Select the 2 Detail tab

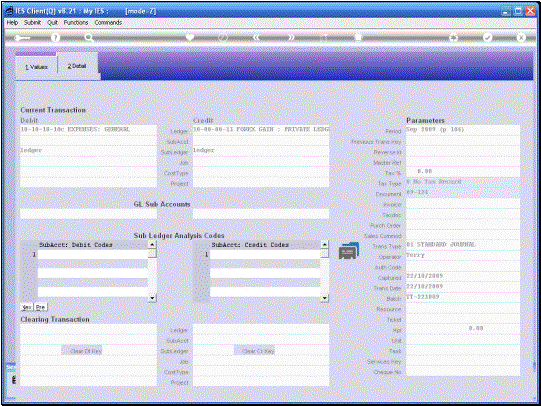pyautogui.click(x=77, y=66)
